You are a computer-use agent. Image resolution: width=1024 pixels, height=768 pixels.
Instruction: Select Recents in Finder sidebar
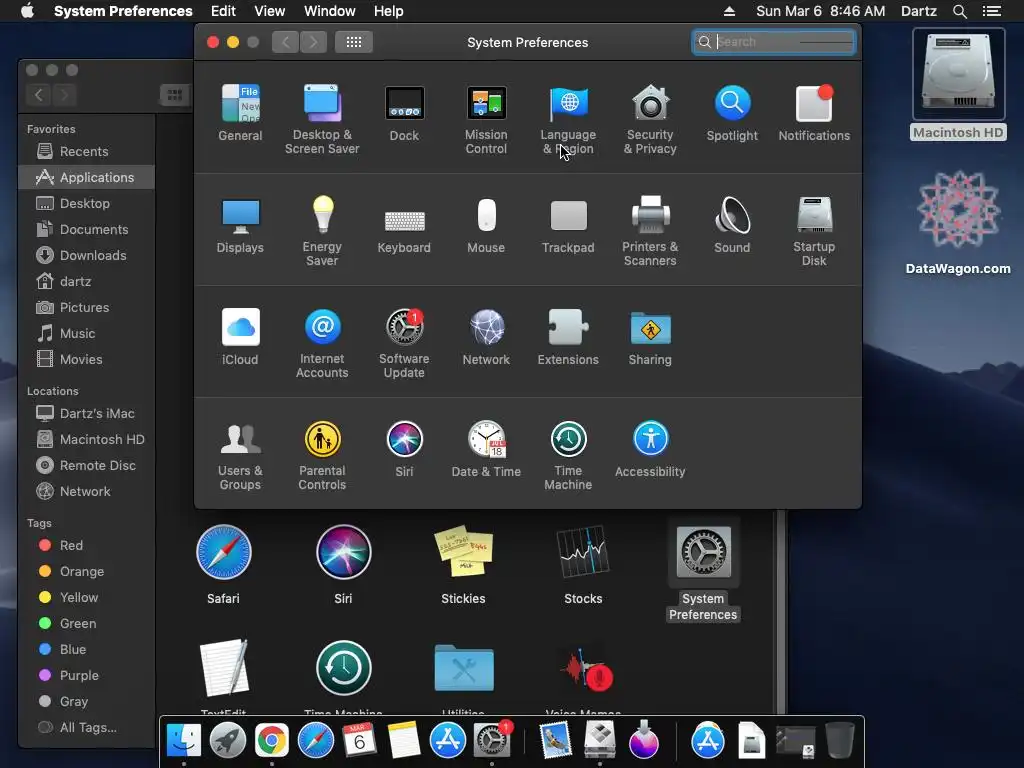[x=86, y=152]
